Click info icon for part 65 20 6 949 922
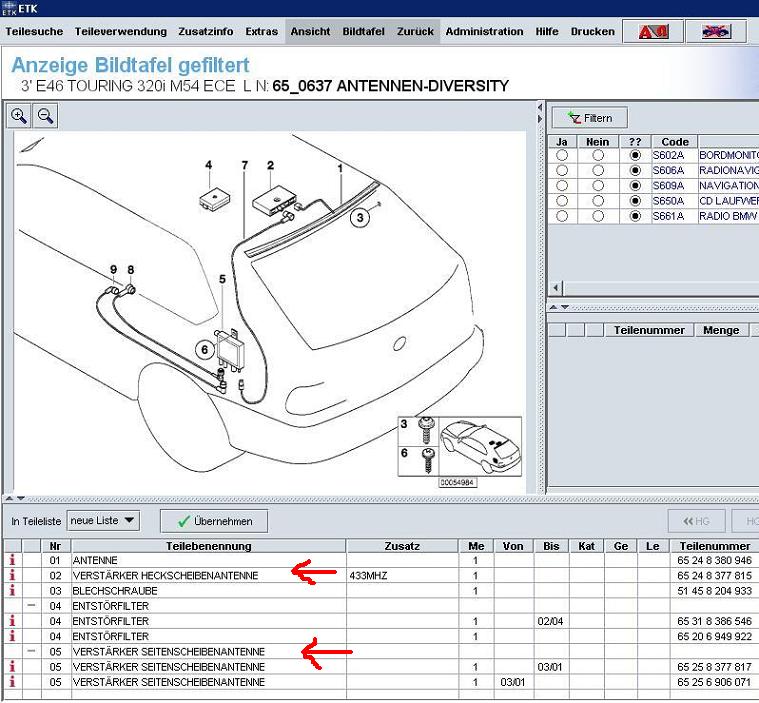 tap(12, 636)
